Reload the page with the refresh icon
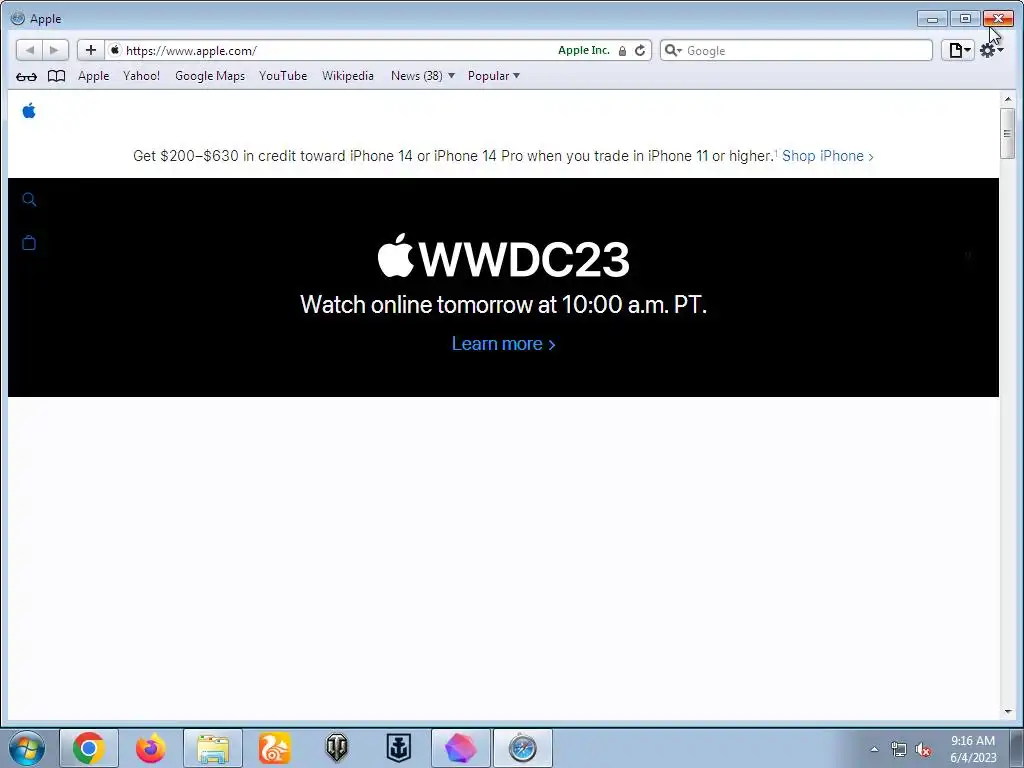Viewport: 1024px width, 768px height. [640, 50]
